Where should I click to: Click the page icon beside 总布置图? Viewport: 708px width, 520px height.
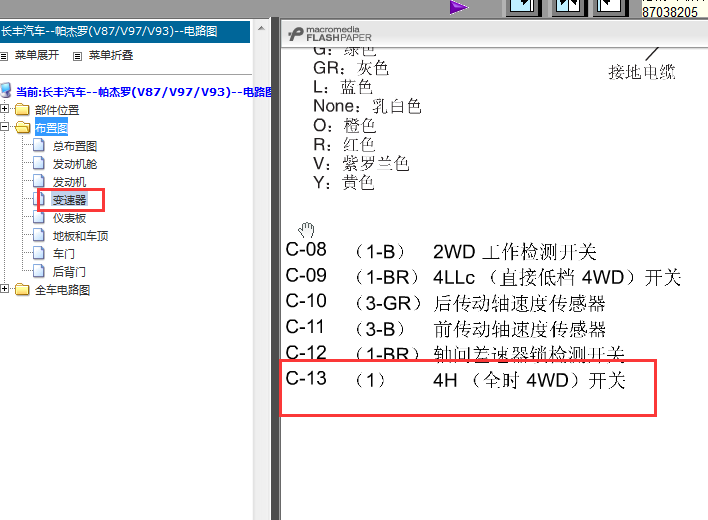pyautogui.click(x=39, y=145)
